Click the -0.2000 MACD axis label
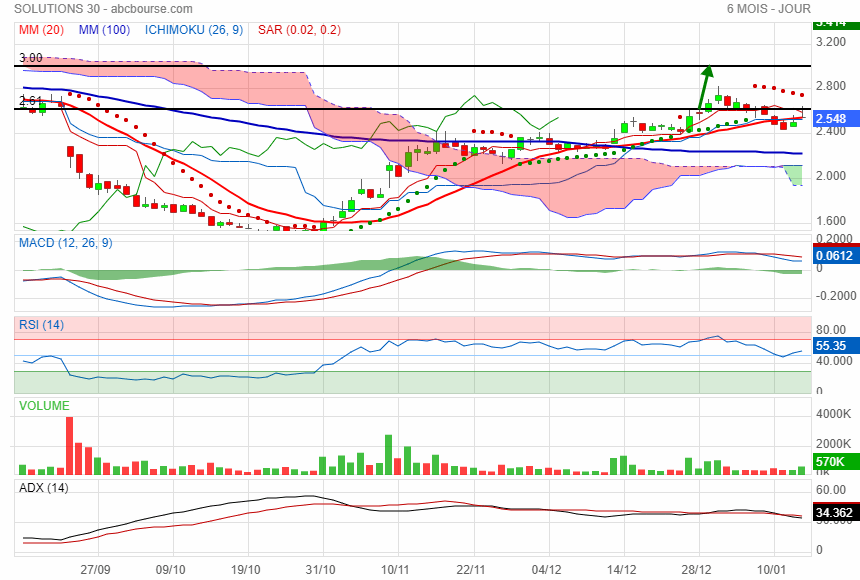Image resolution: width=860 pixels, height=580 pixels. pyautogui.click(x=836, y=296)
